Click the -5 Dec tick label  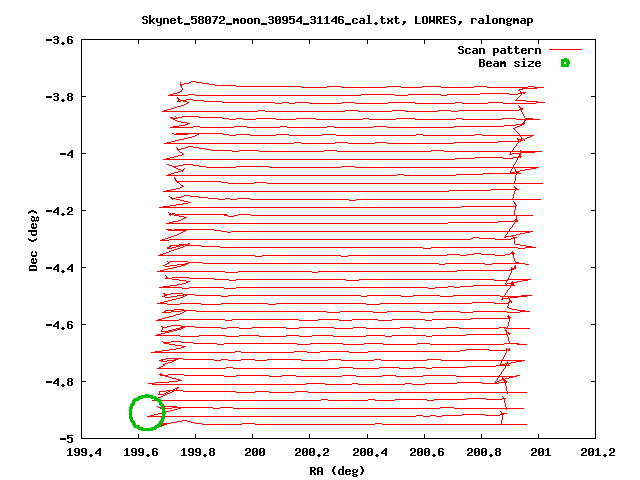click(67, 439)
